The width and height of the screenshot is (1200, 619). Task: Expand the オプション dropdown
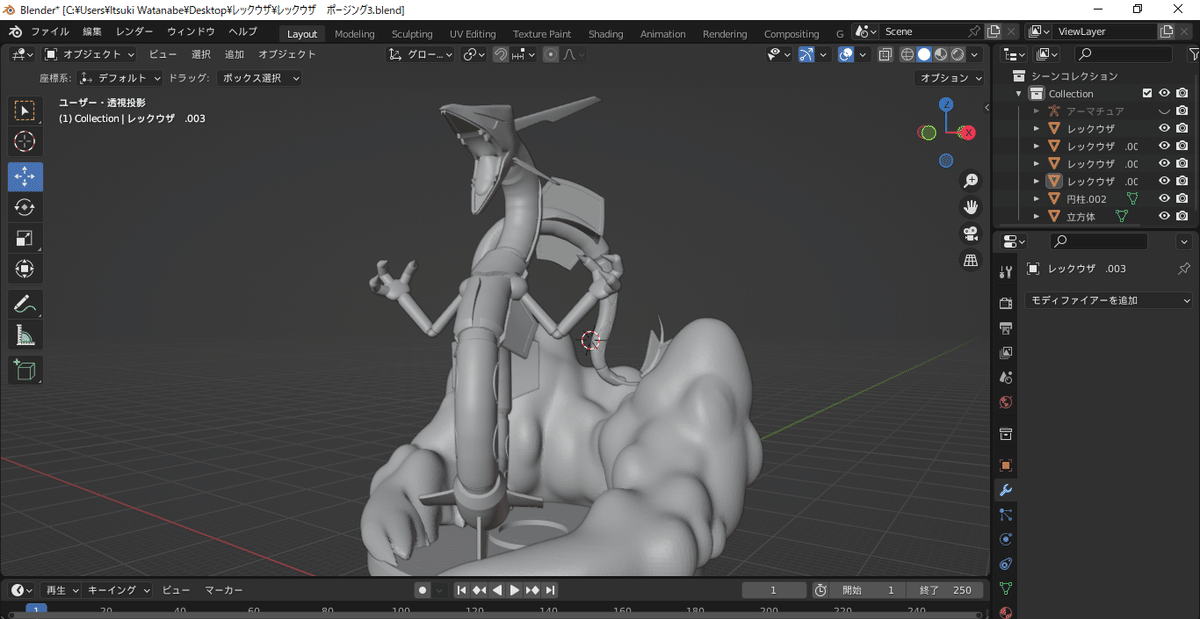pyautogui.click(x=950, y=77)
